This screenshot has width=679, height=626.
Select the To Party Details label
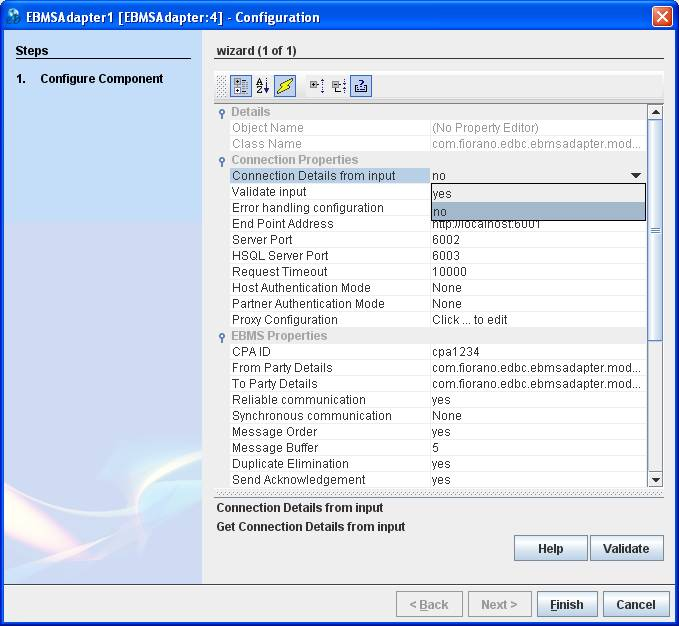(x=275, y=384)
